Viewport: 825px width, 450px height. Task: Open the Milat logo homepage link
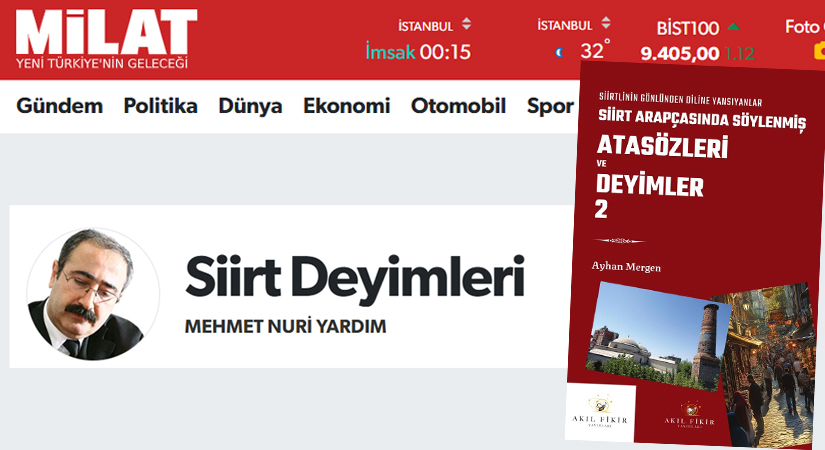pos(106,38)
